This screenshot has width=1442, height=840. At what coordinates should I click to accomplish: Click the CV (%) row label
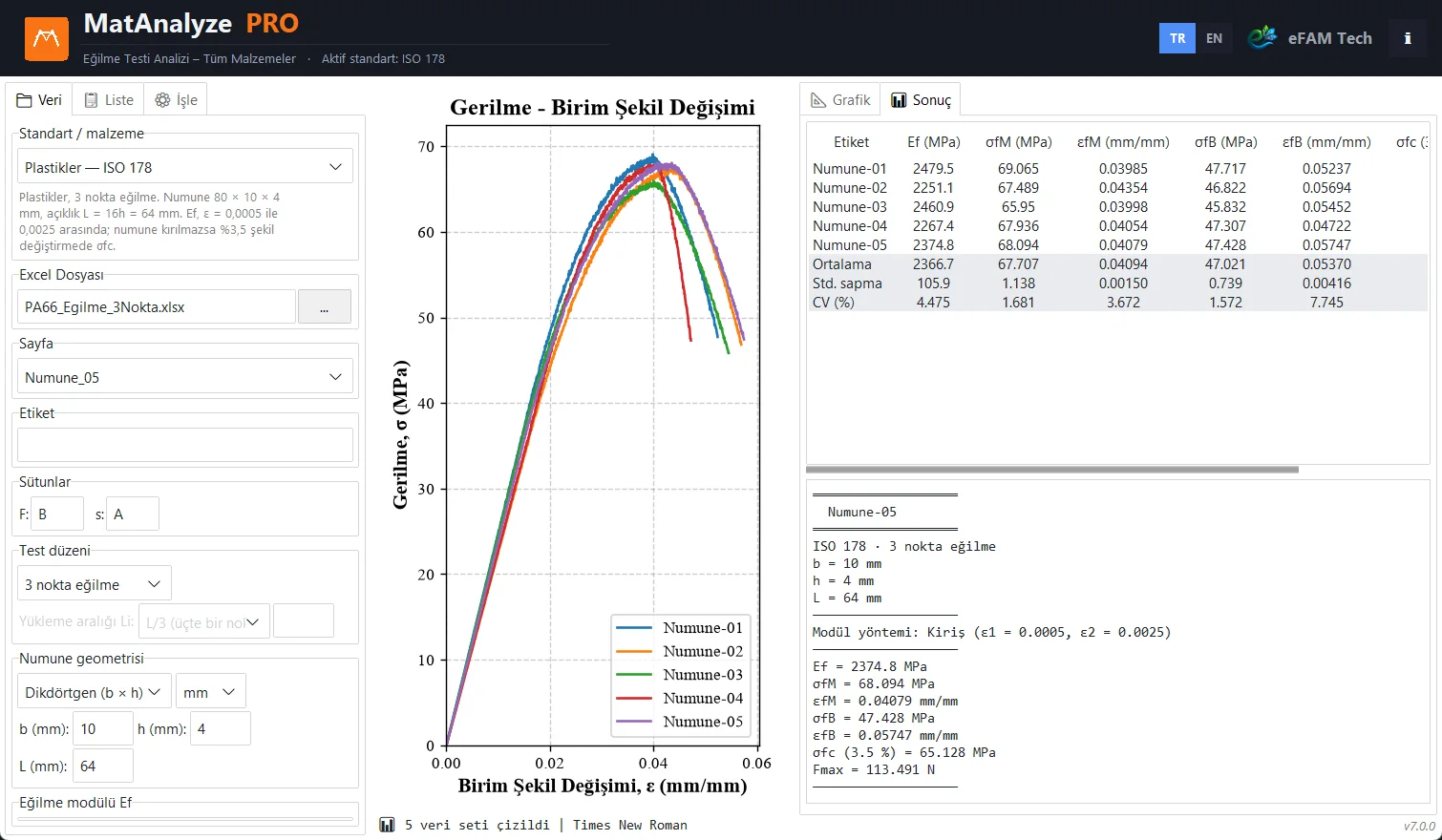[834, 303]
